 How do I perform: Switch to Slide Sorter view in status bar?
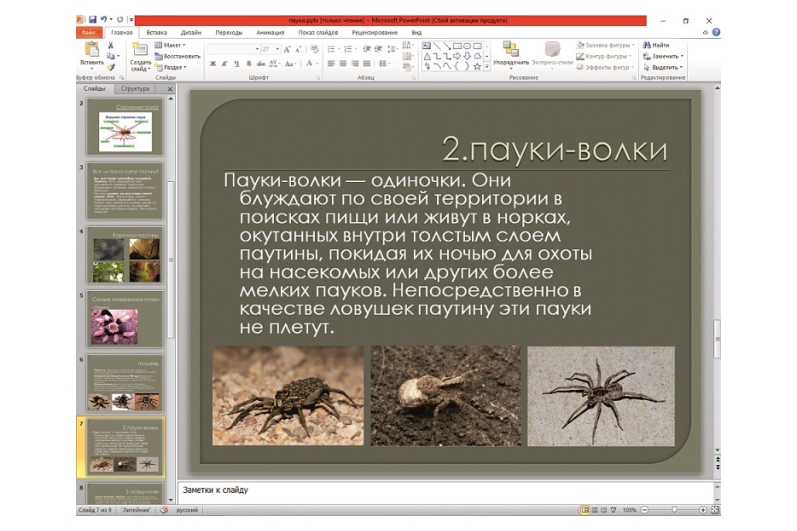pos(595,510)
